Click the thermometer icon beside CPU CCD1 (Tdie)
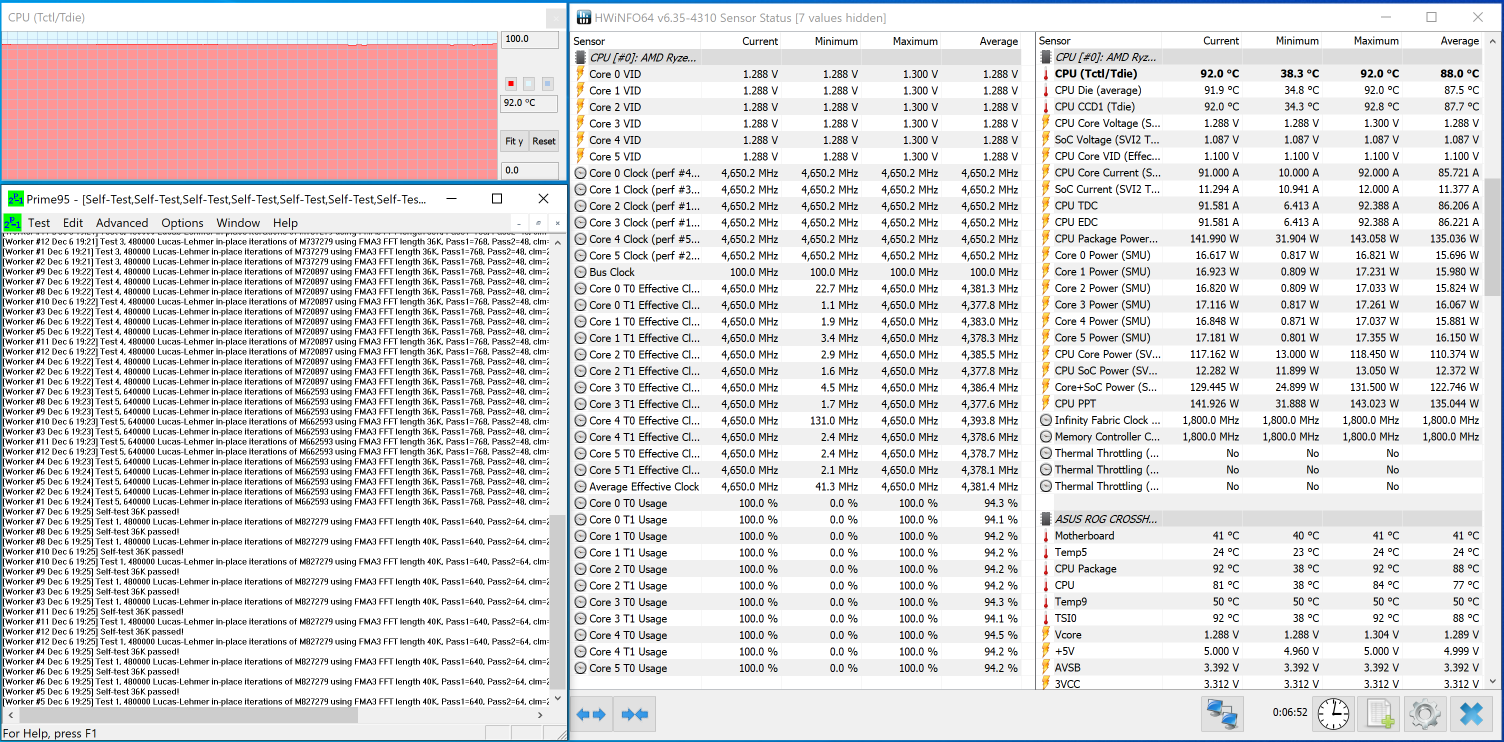1504x742 pixels. (1046, 107)
